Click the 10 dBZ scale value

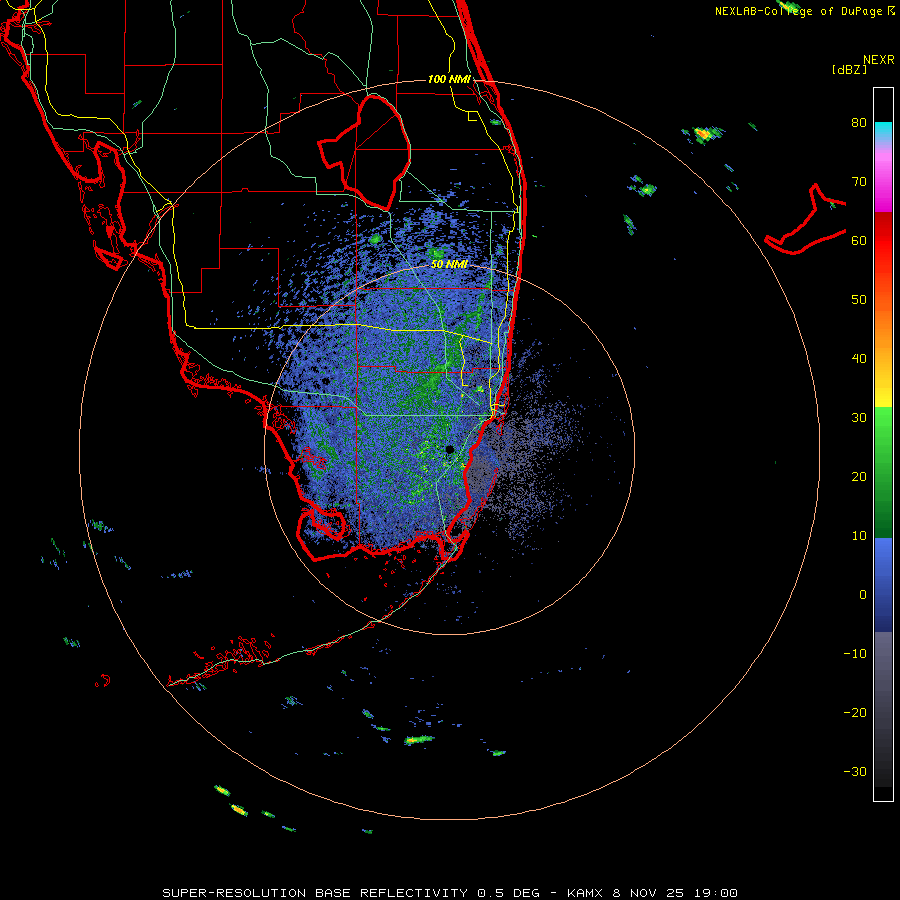pos(859,536)
